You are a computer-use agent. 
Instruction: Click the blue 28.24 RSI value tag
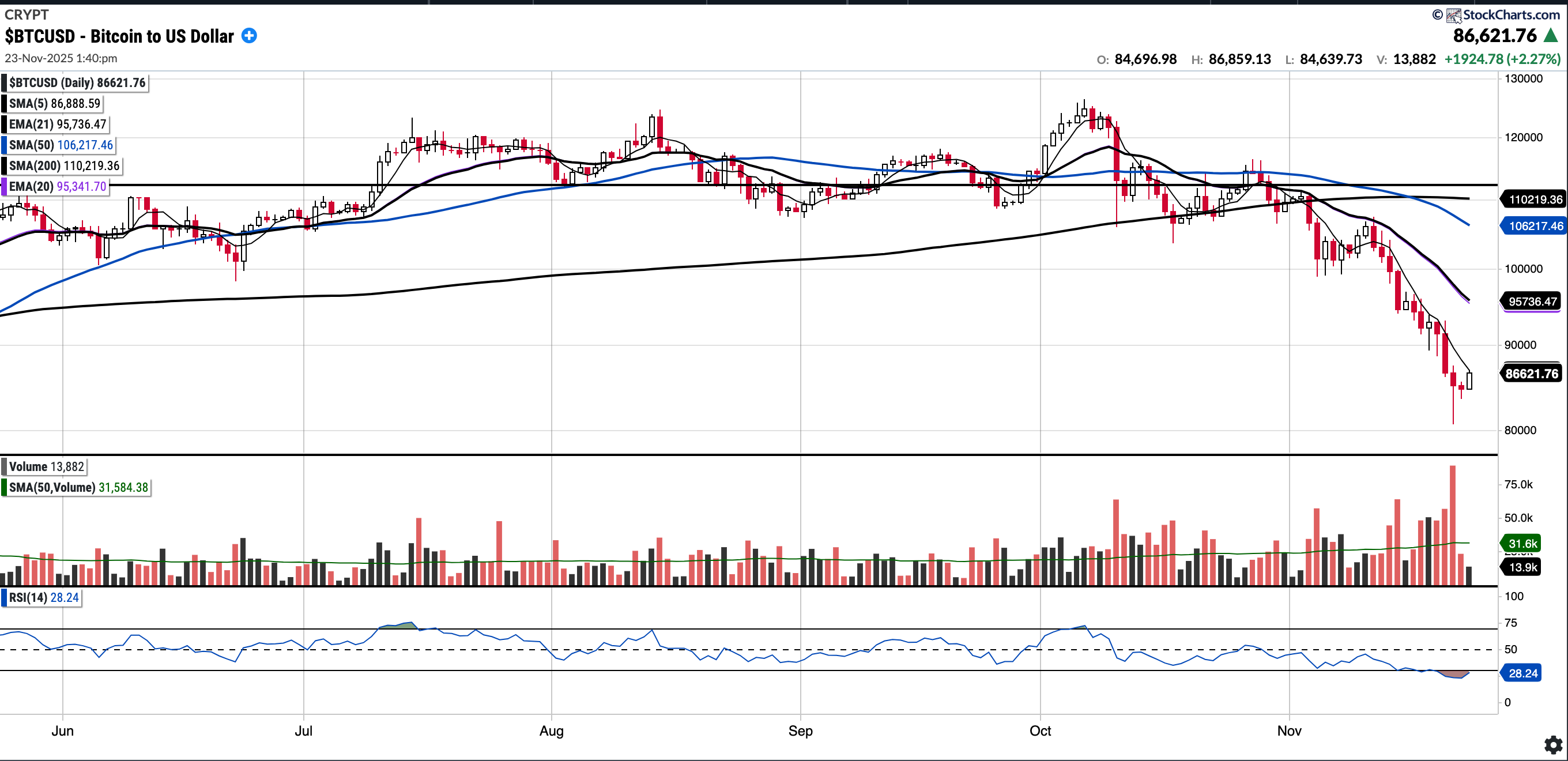point(1522,673)
